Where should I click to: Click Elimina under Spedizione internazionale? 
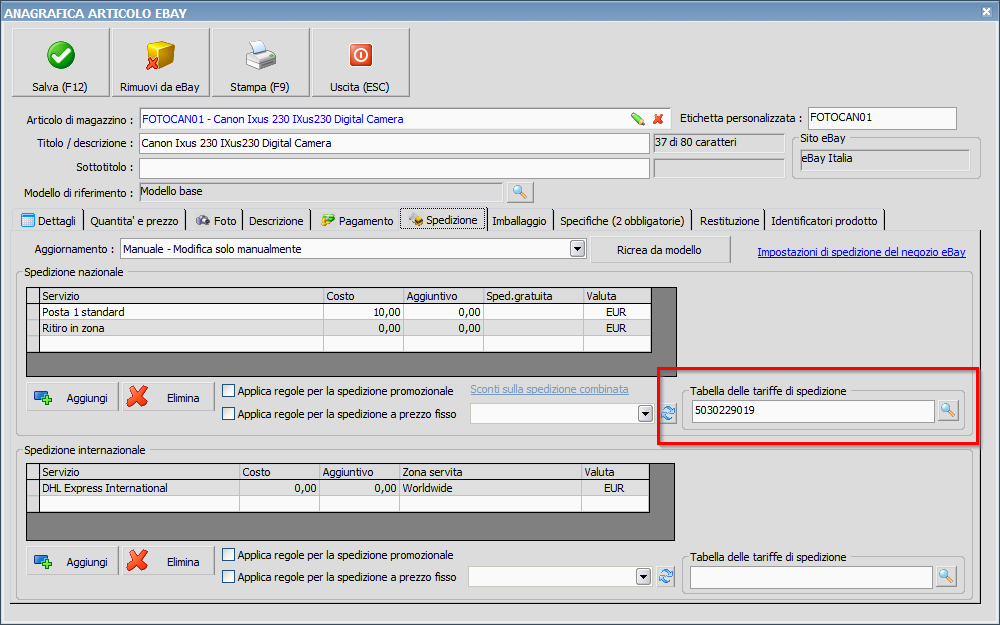point(168,561)
